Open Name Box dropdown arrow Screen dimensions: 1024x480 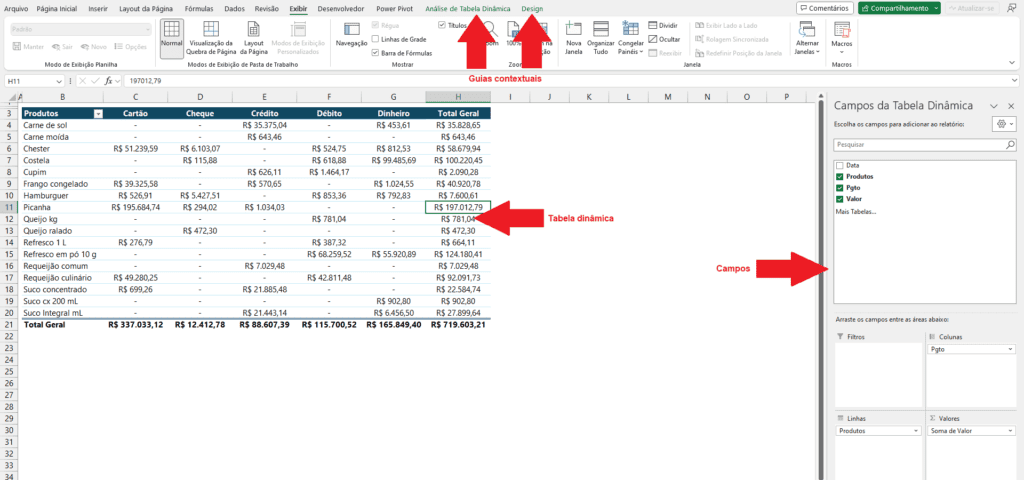coord(60,81)
